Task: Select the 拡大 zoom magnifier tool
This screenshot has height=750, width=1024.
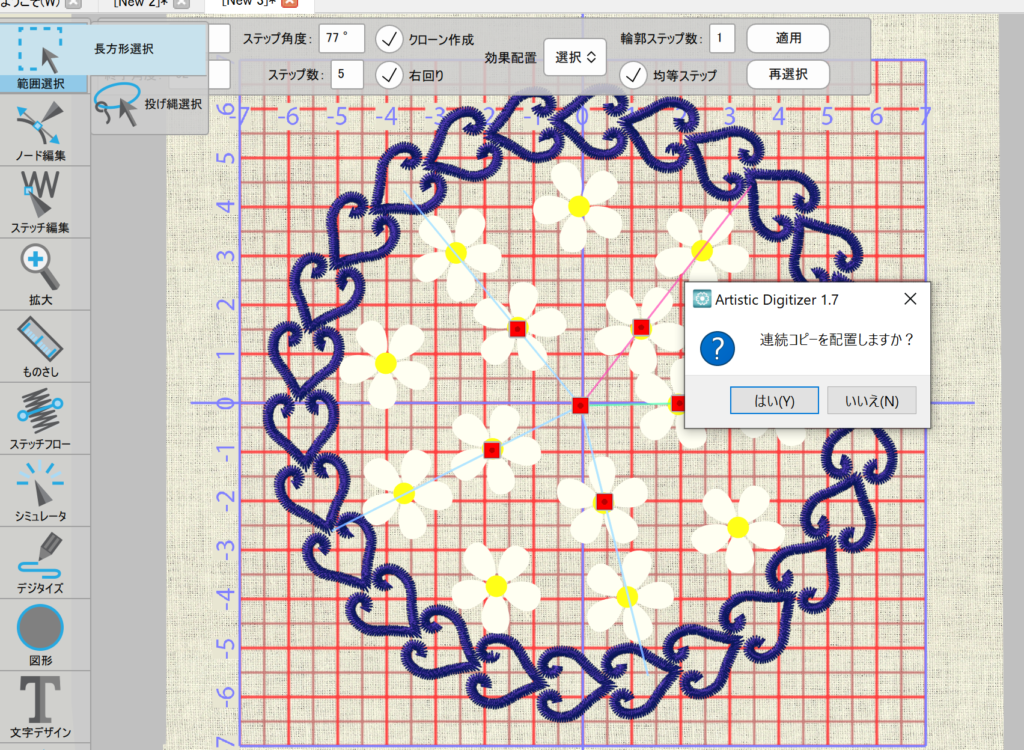Action: pyautogui.click(x=41, y=273)
